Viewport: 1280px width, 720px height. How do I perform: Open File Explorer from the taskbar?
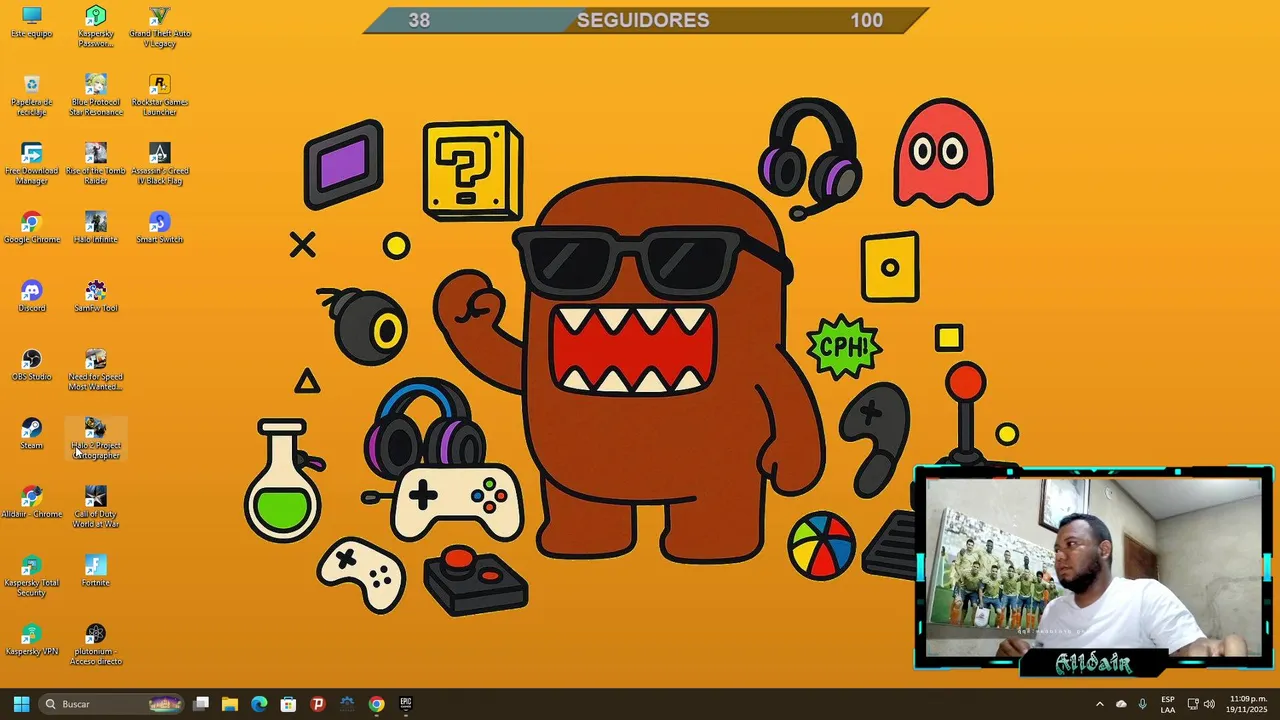click(x=230, y=704)
